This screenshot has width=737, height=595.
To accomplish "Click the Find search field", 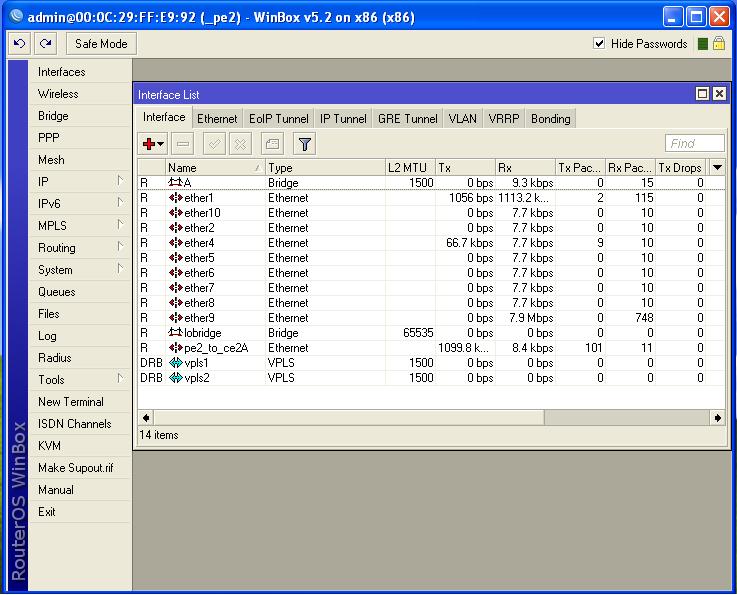I will coord(695,143).
